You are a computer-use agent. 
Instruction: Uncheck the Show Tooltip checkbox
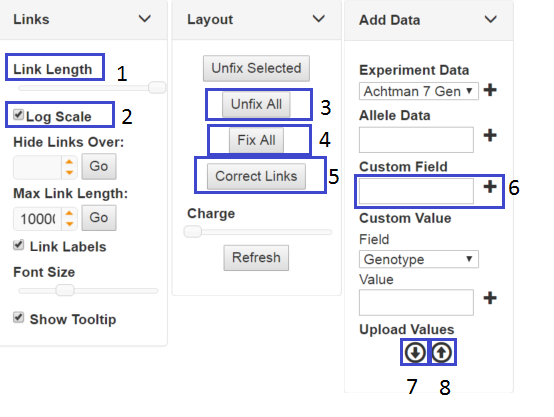[18, 317]
